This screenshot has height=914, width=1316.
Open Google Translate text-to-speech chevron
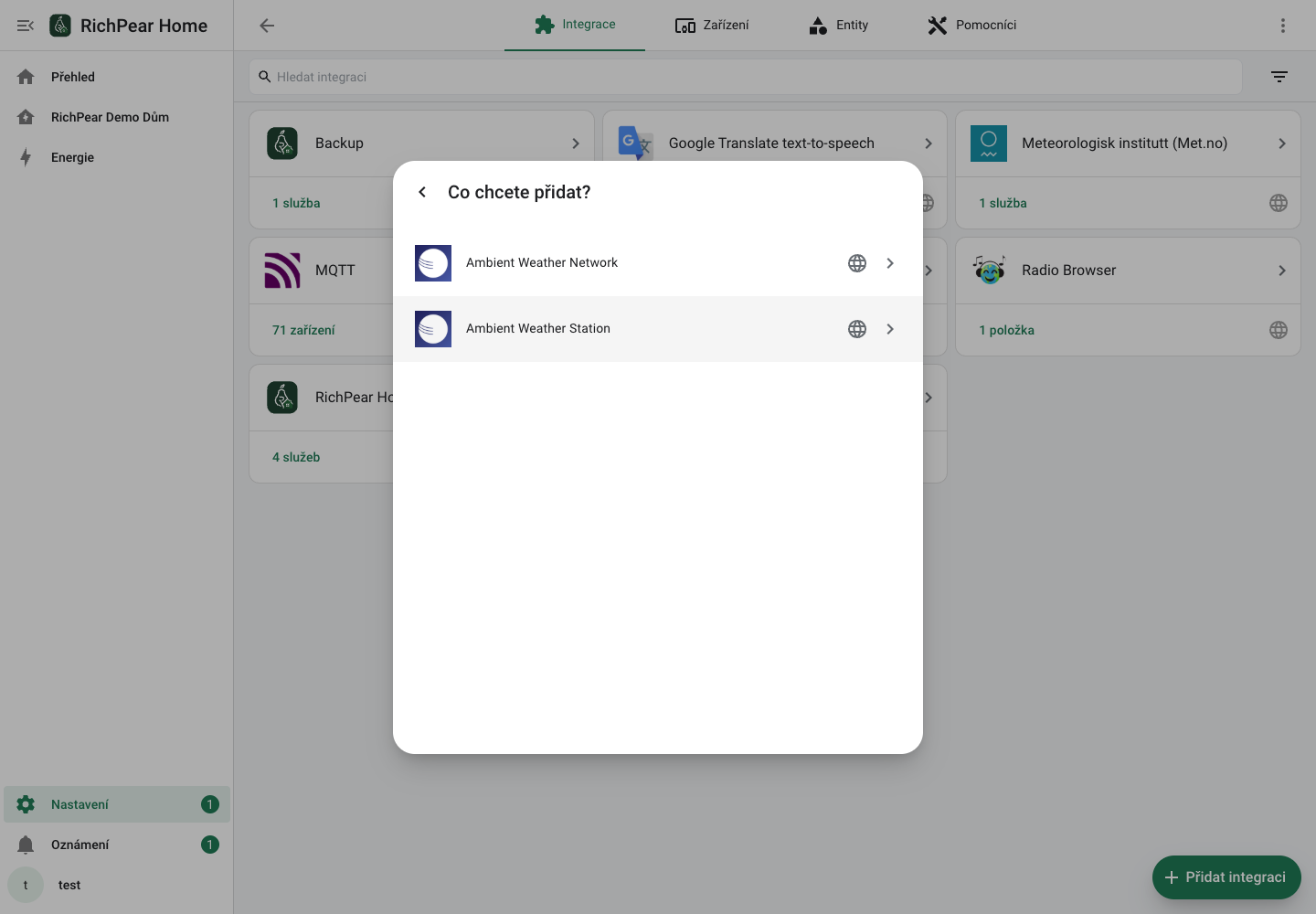pyautogui.click(x=929, y=143)
